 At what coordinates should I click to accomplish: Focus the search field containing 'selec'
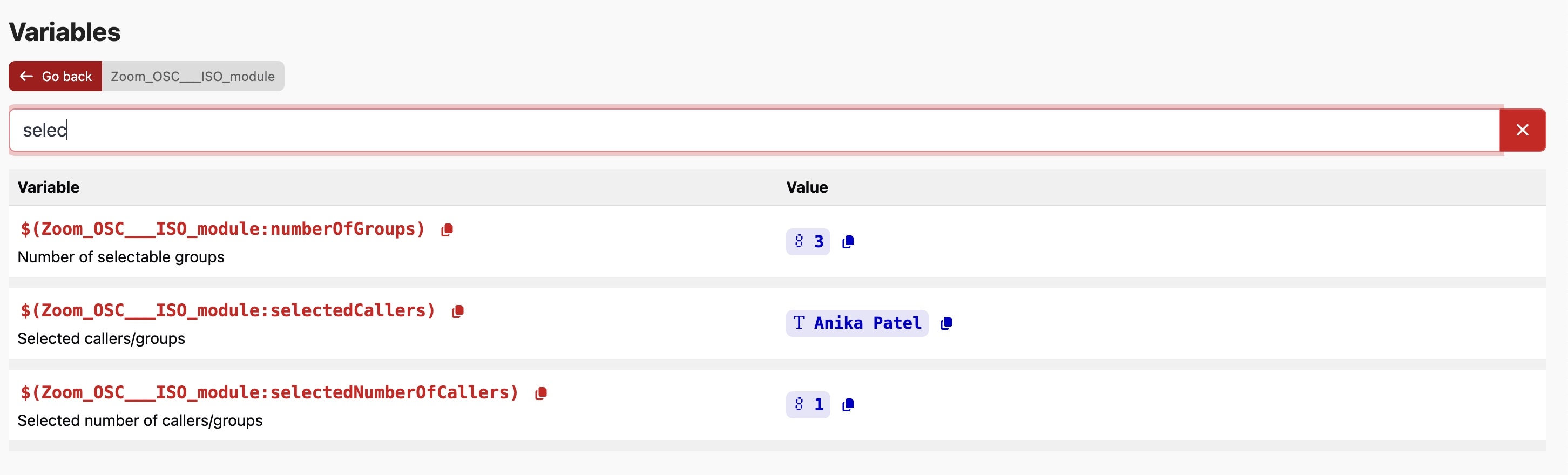(754, 130)
